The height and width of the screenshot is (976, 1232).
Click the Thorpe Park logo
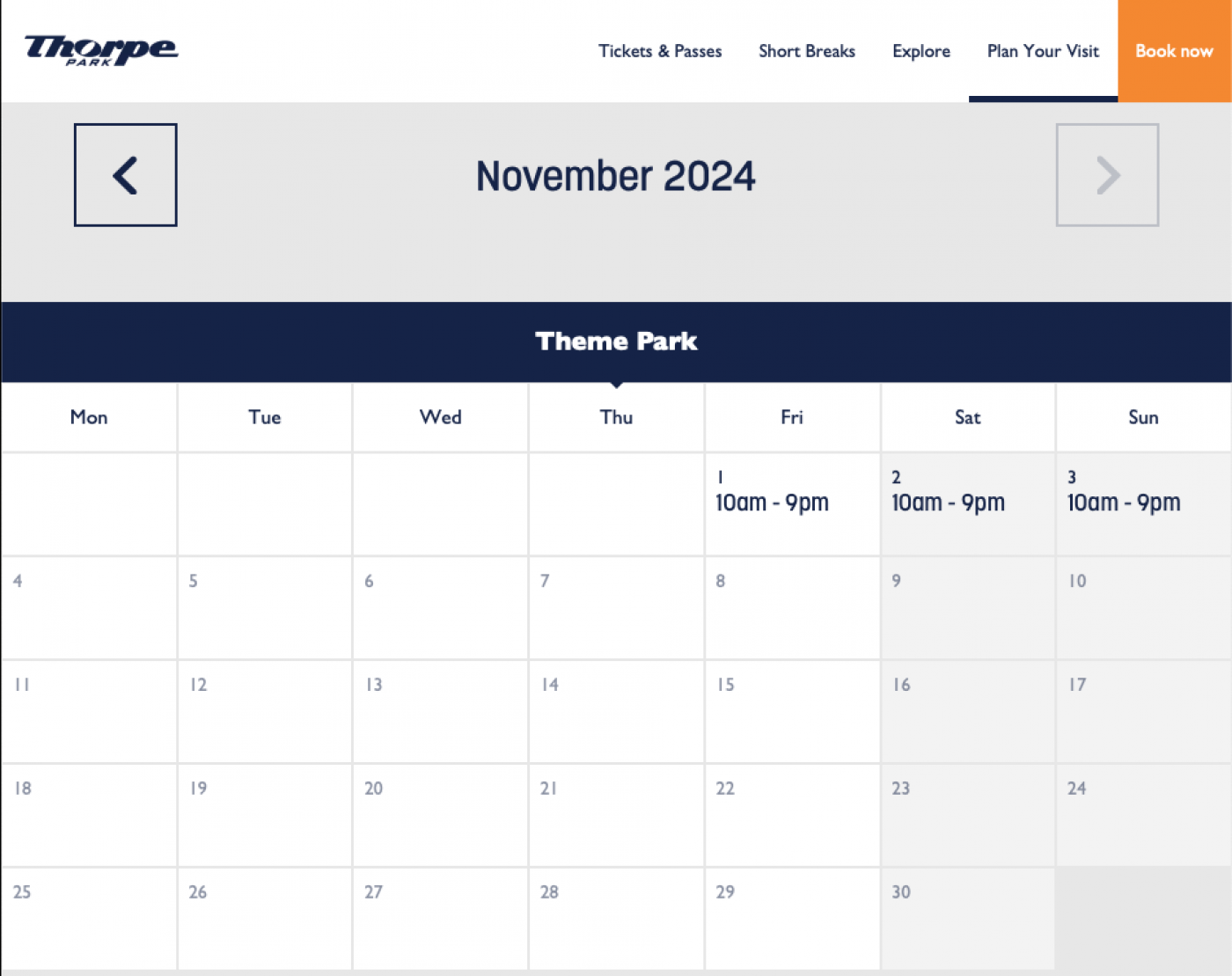101,50
